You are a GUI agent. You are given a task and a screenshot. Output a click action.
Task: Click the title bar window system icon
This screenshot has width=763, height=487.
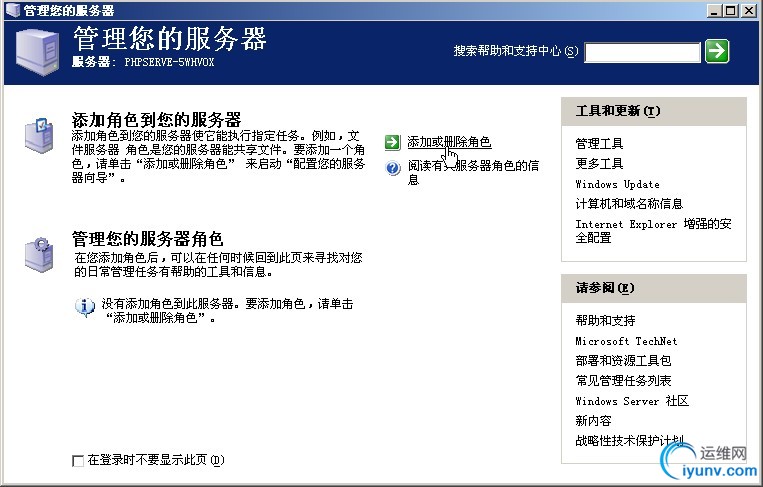(13, 9)
